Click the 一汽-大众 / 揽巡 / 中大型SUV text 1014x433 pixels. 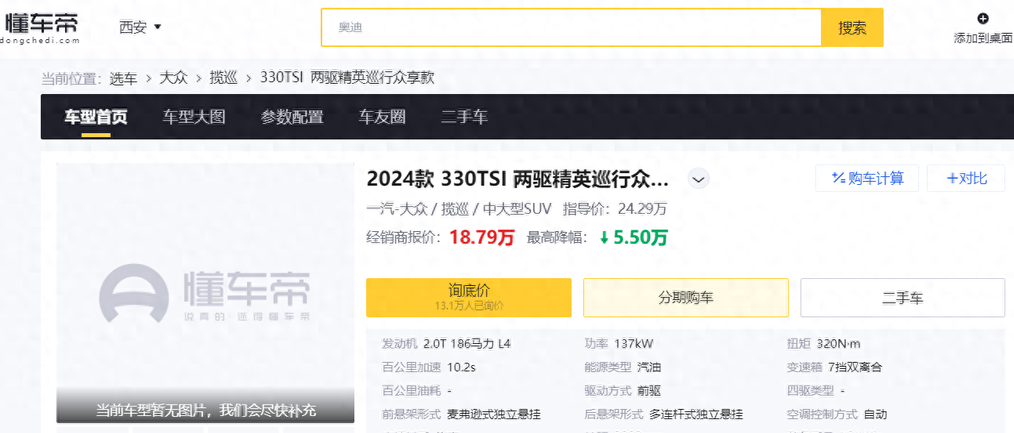458,209
